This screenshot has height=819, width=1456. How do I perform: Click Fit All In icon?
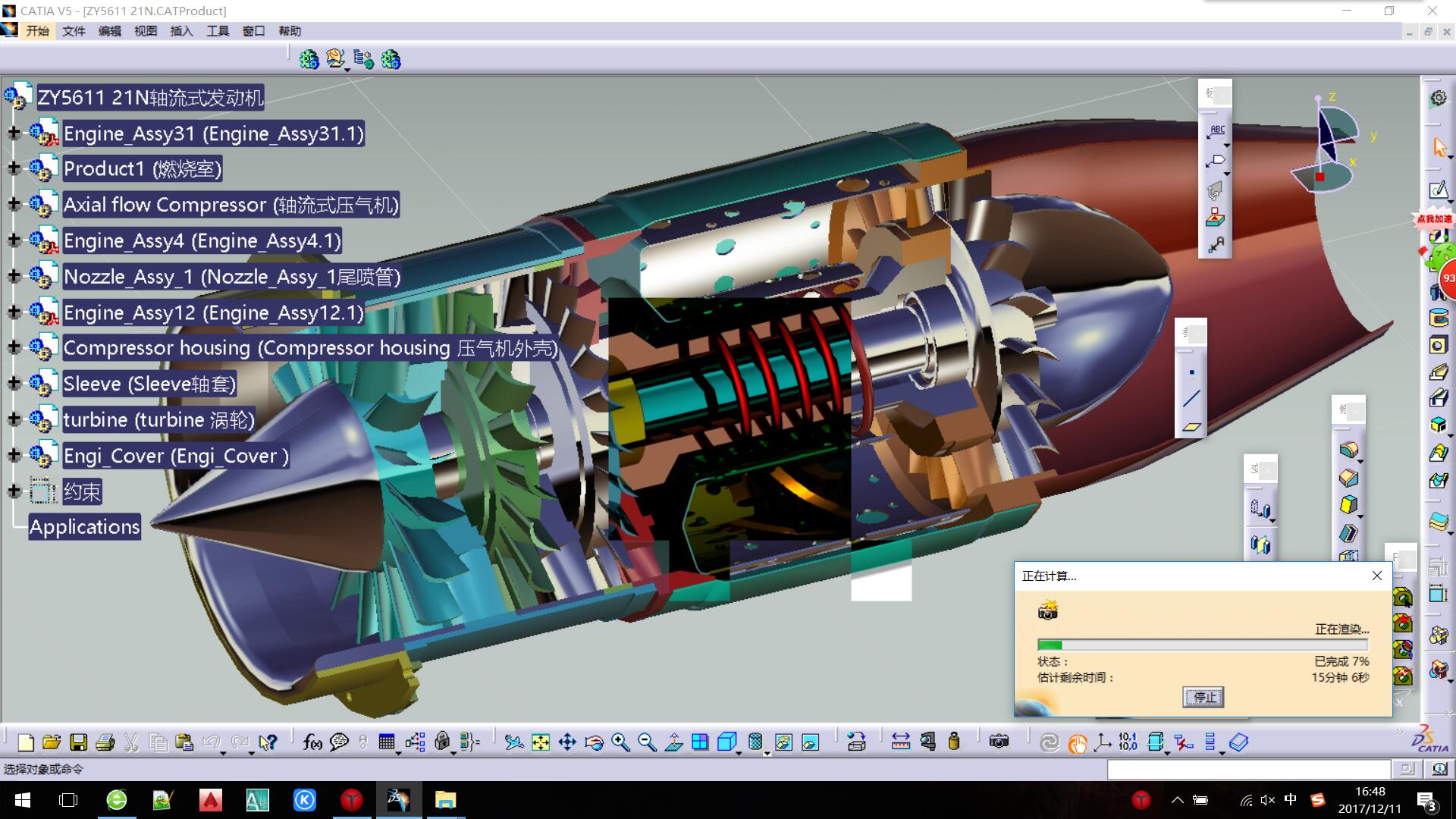[541, 742]
